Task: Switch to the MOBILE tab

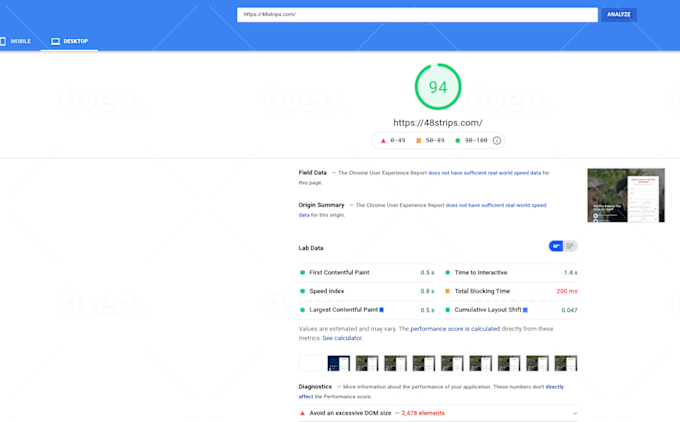Action: [x=16, y=41]
